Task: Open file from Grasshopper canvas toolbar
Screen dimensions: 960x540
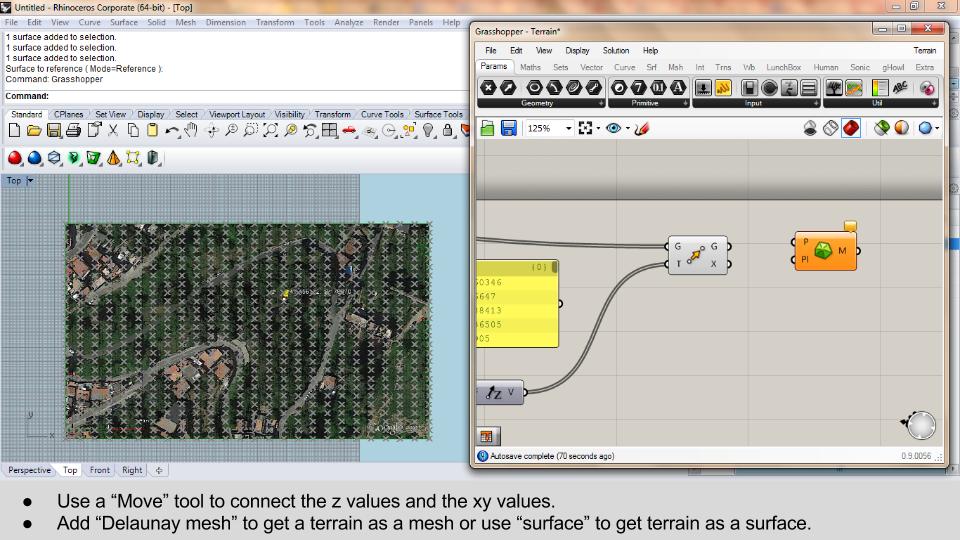Action: (487, 129)
